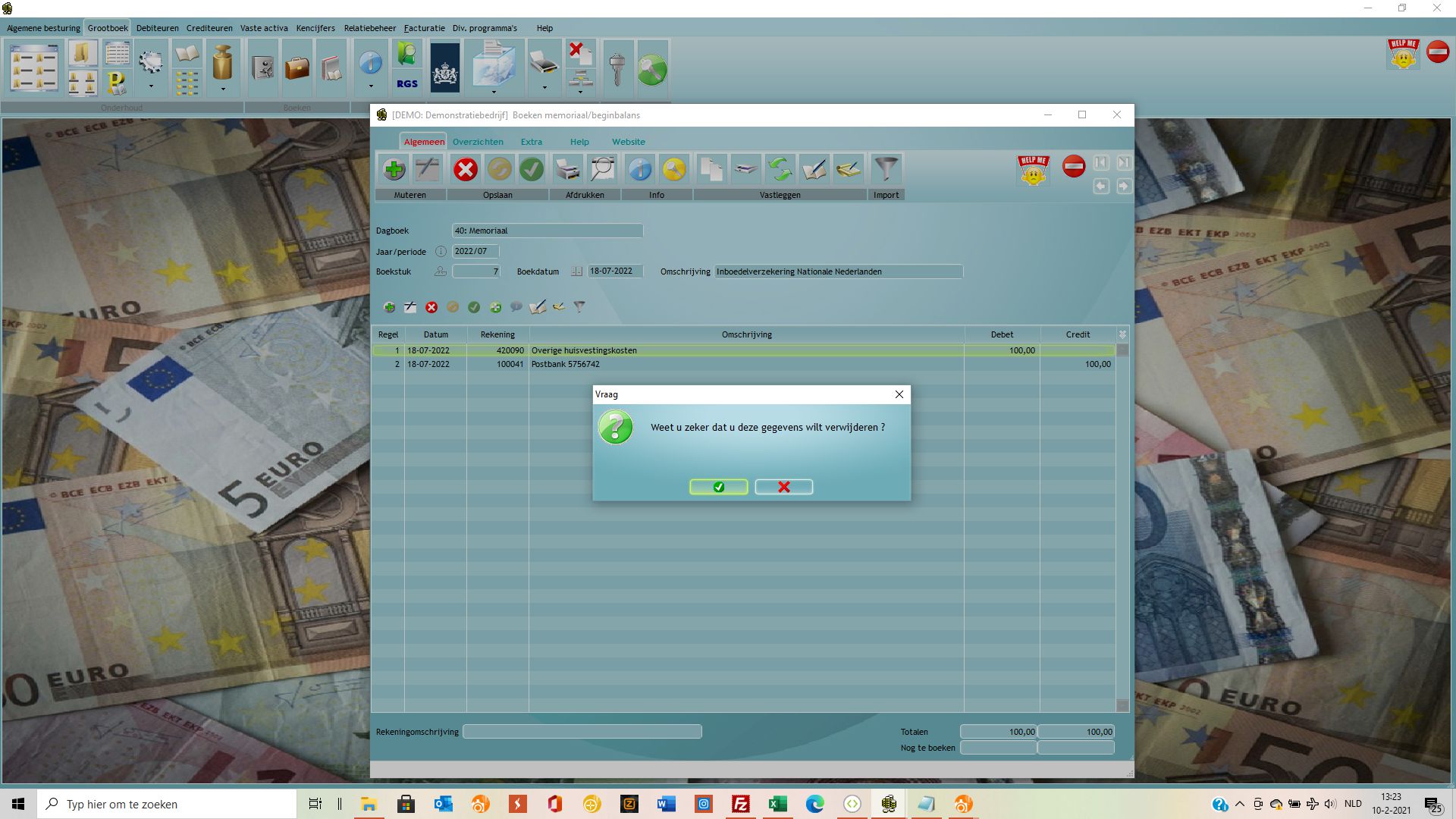Click the small speech bubble comment icon
The height and width of the screenshot is (819, 1456).
pos(516,307)
